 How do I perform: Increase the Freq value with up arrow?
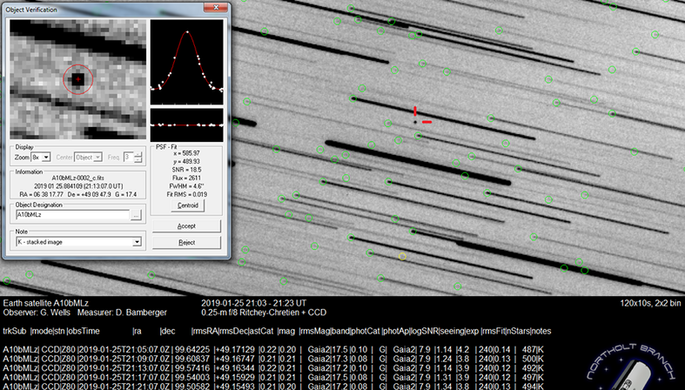click(138, 155)
